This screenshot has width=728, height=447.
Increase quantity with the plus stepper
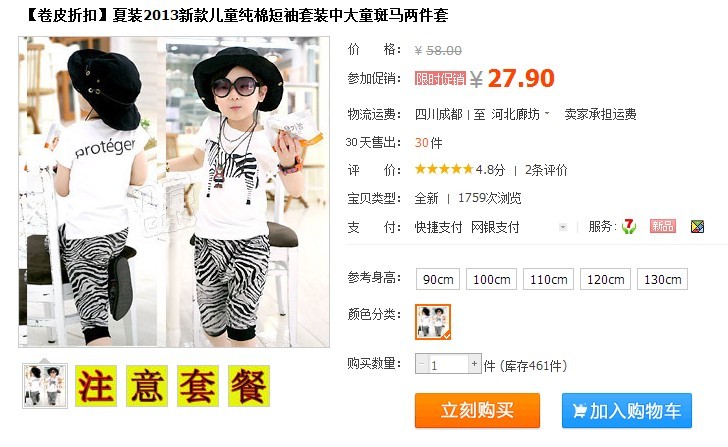(474, 364)
